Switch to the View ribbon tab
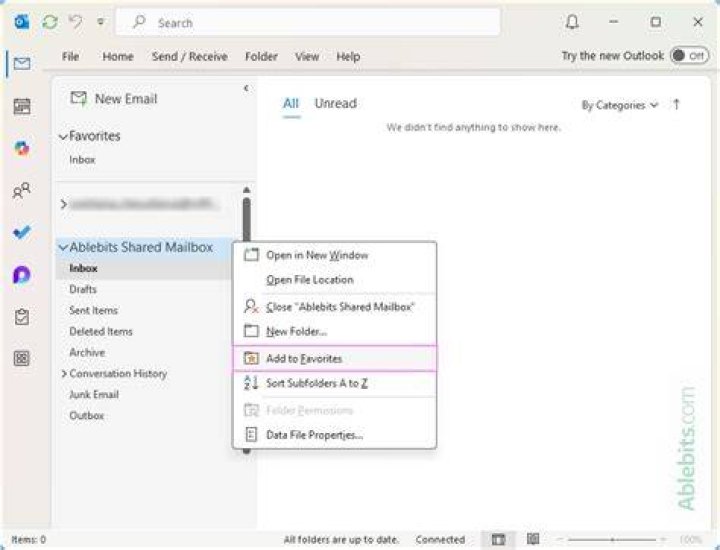This screenshot has width=720, height=550. [x=307, y=56]
